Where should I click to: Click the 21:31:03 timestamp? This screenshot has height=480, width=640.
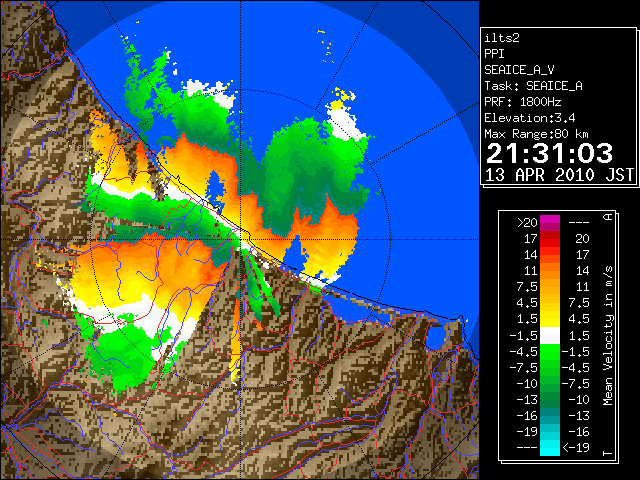click(549, 153)
